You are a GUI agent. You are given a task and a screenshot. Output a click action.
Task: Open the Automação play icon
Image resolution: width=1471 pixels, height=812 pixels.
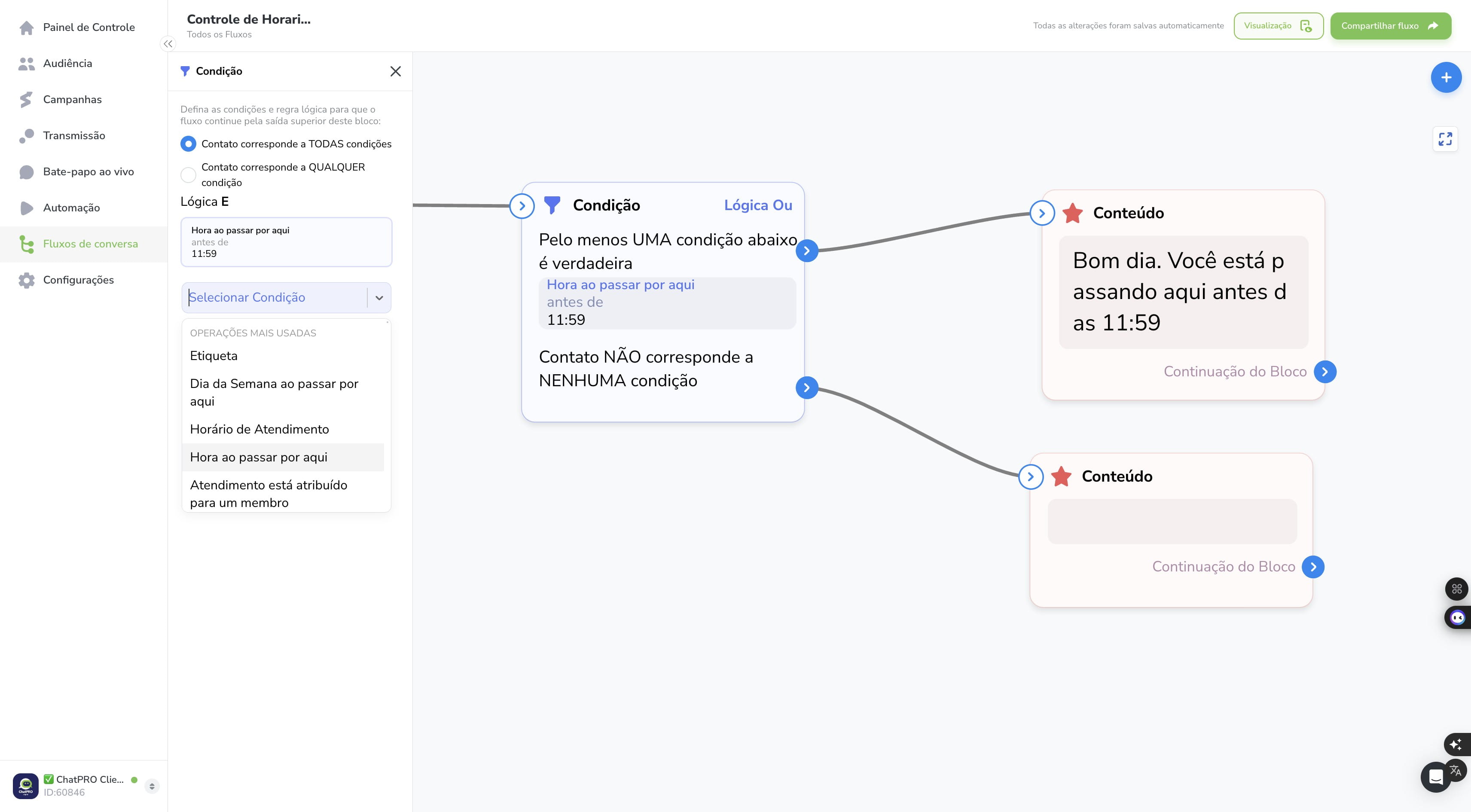26,208
